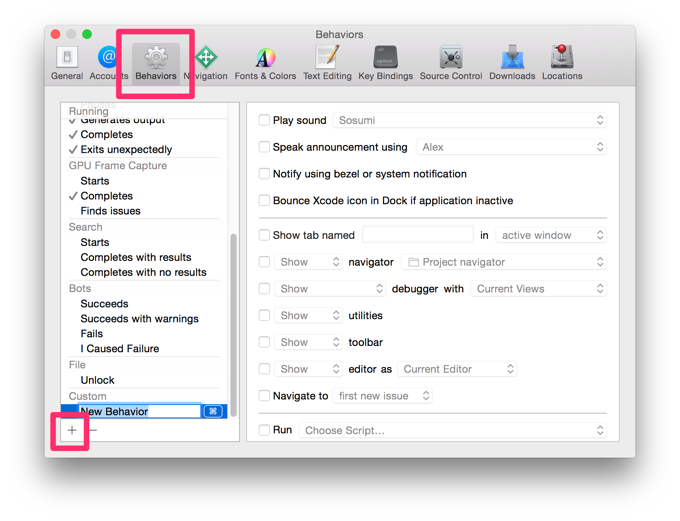Select File Unlock behavior
Viewport: 680px width, 521px height.
tap(98, 380)
